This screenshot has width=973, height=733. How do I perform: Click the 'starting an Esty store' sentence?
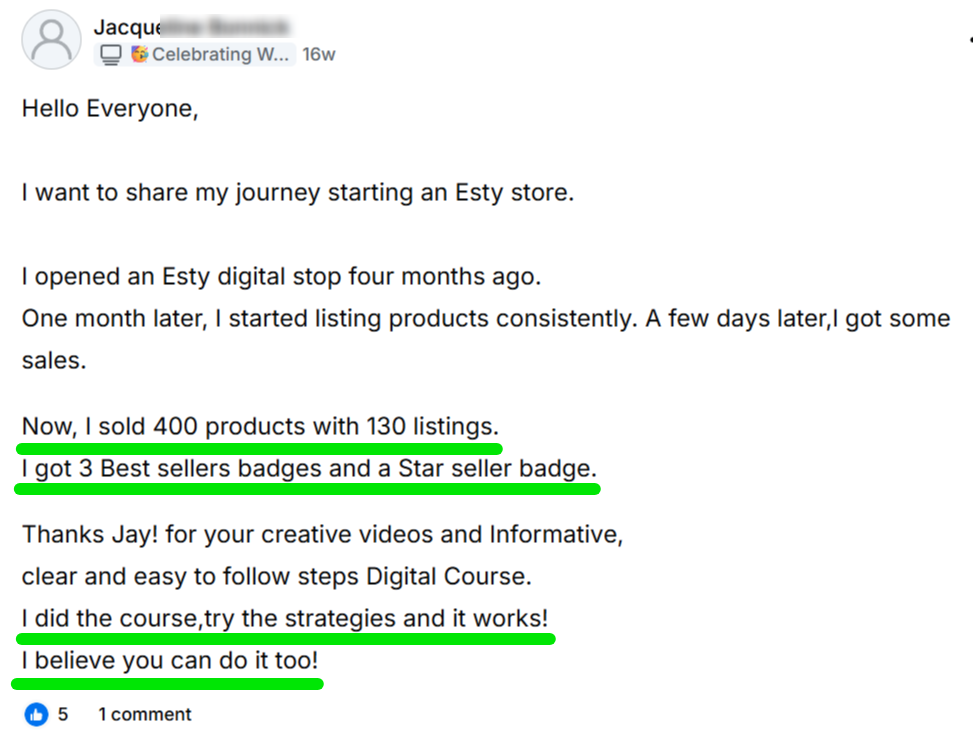[x=298, y=192]
